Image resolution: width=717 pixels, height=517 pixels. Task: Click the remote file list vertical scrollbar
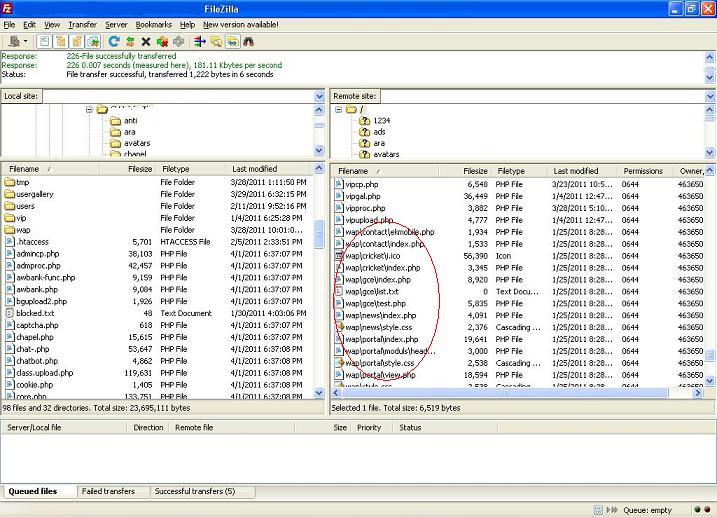coord(710,280)
